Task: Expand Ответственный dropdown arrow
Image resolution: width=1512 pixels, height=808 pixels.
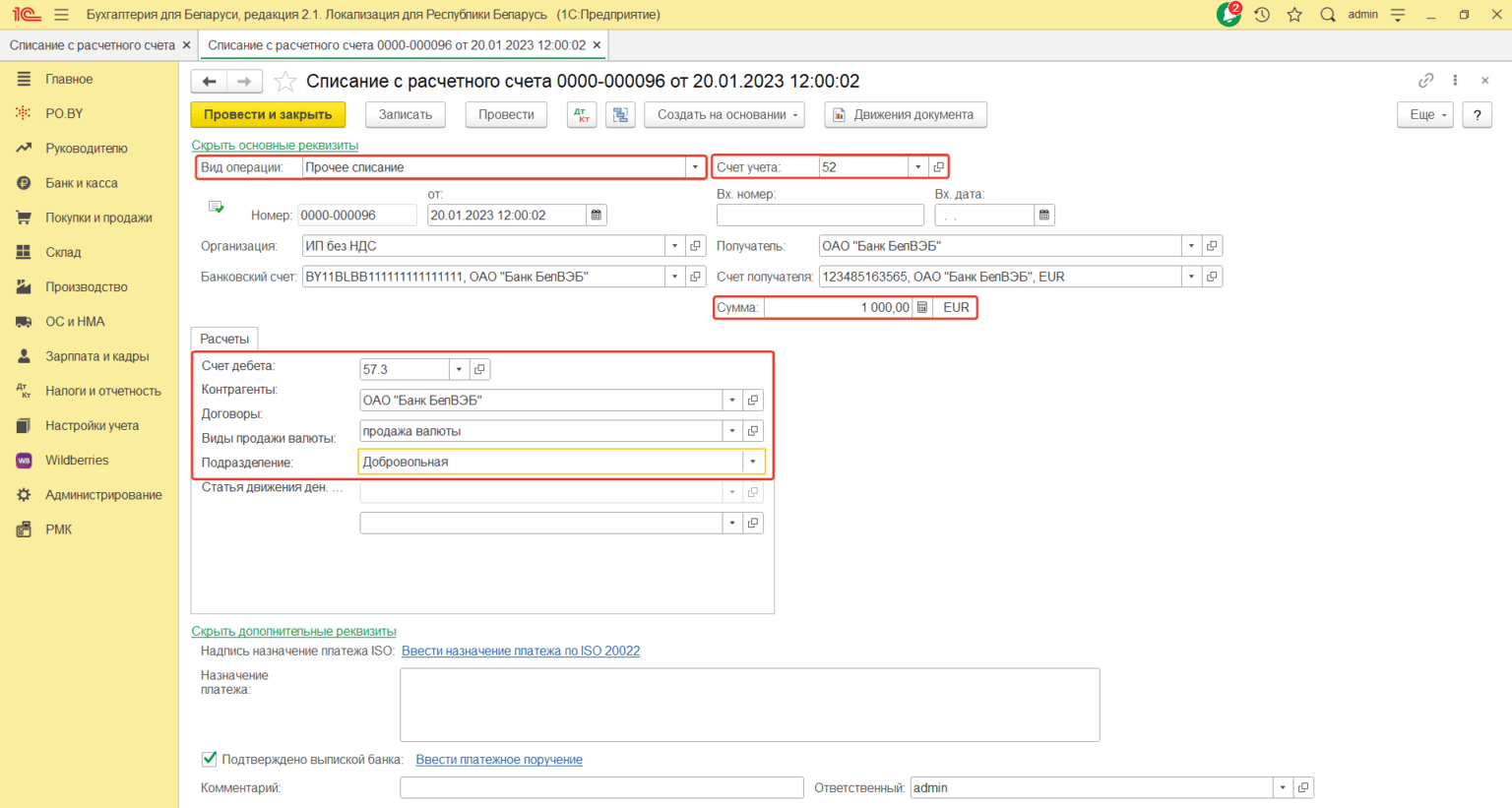Action: coord(1283,788)
